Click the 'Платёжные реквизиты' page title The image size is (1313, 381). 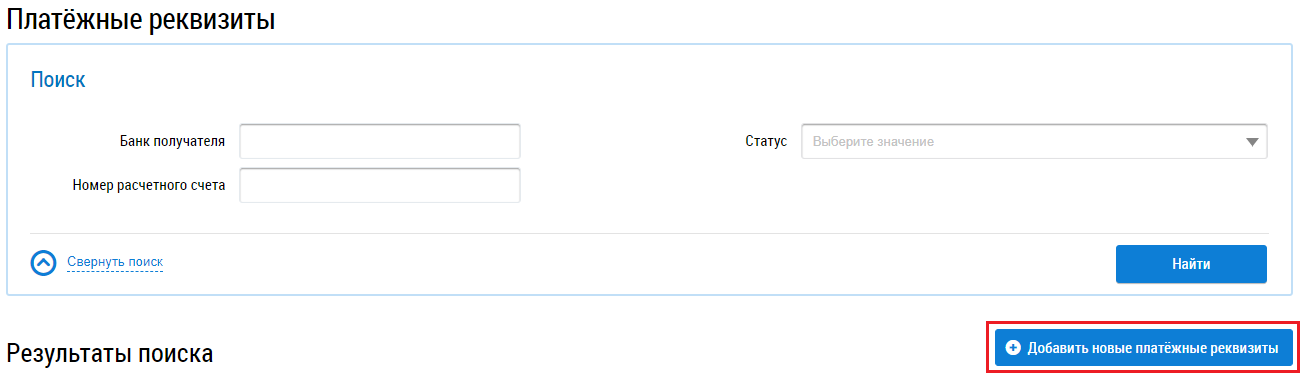141,19
